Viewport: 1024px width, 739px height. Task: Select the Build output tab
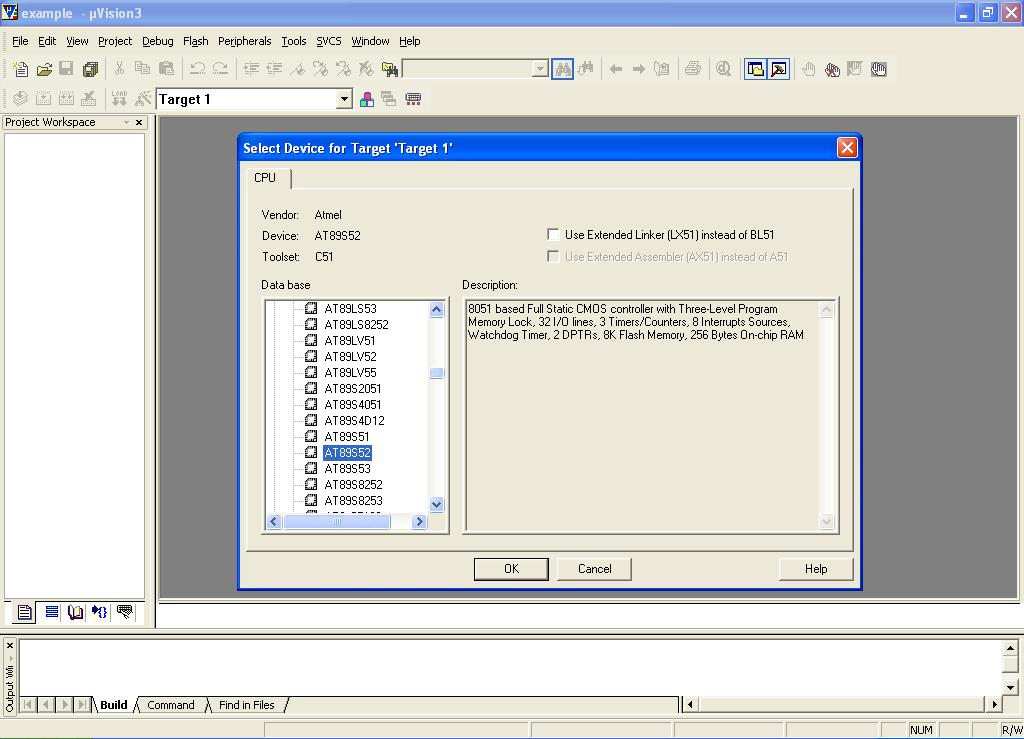tap(114, 705)
